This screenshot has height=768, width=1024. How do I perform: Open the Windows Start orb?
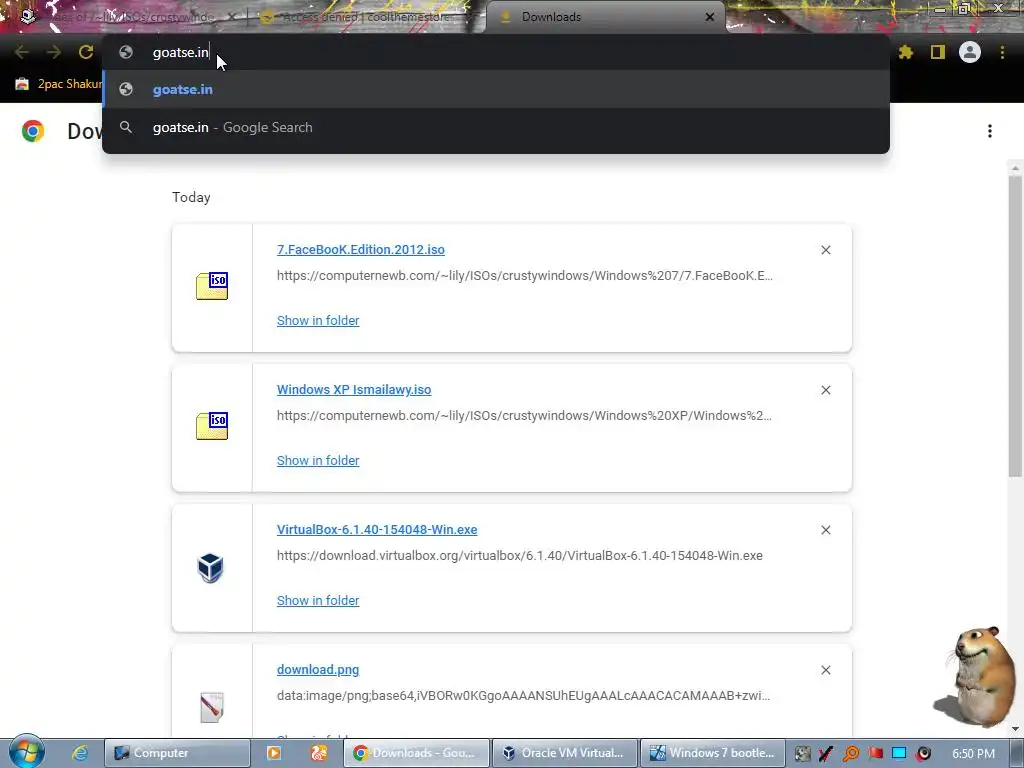[x=26, y=752]
